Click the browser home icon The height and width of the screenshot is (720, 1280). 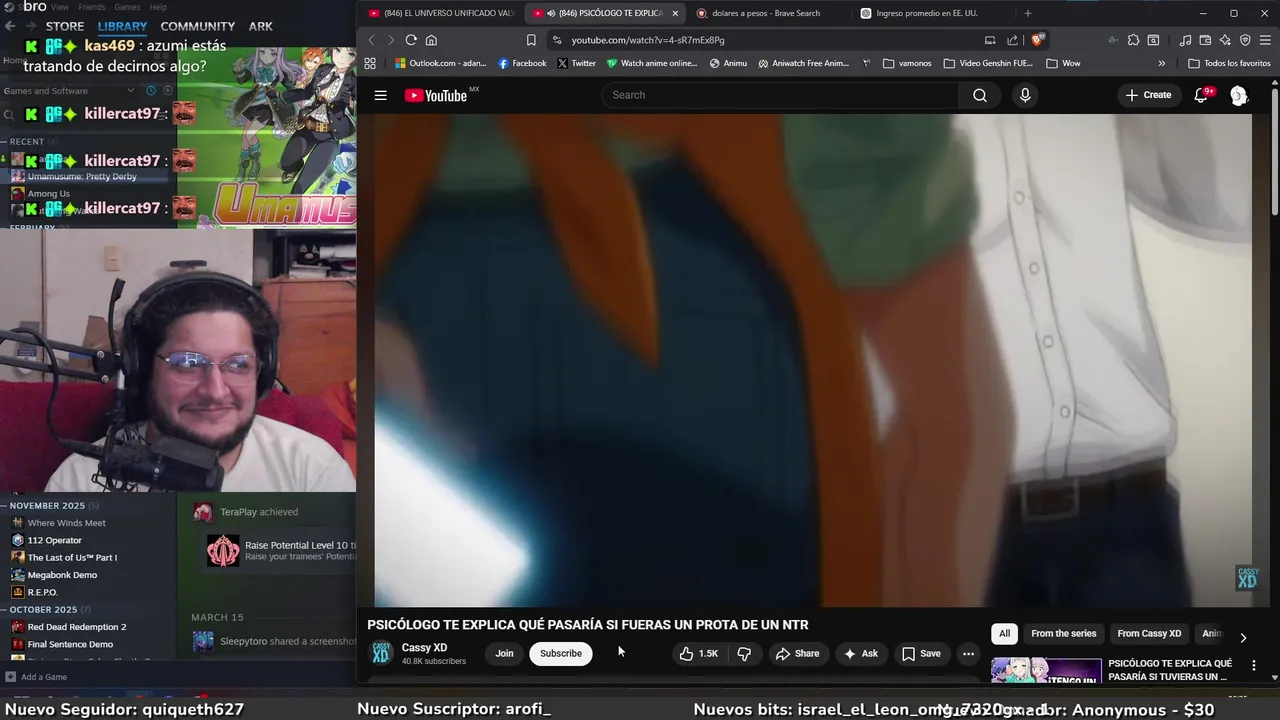(431, 40)
